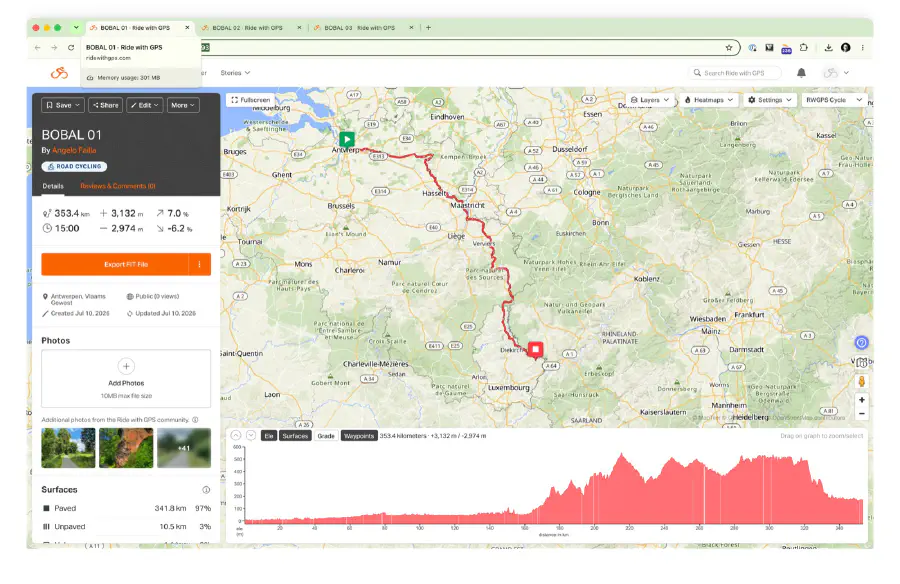
Task: Open author Angelo Failla's profile link
Action: [74, 150]
